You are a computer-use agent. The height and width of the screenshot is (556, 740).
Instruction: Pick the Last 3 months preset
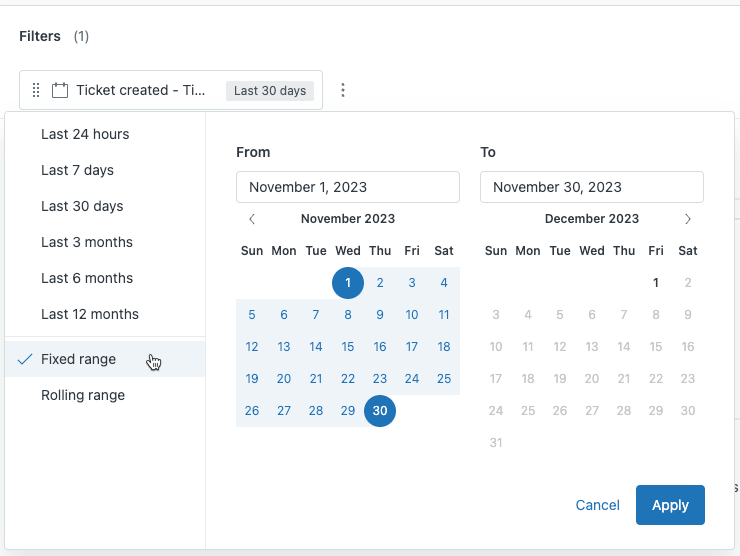[87, 242]
